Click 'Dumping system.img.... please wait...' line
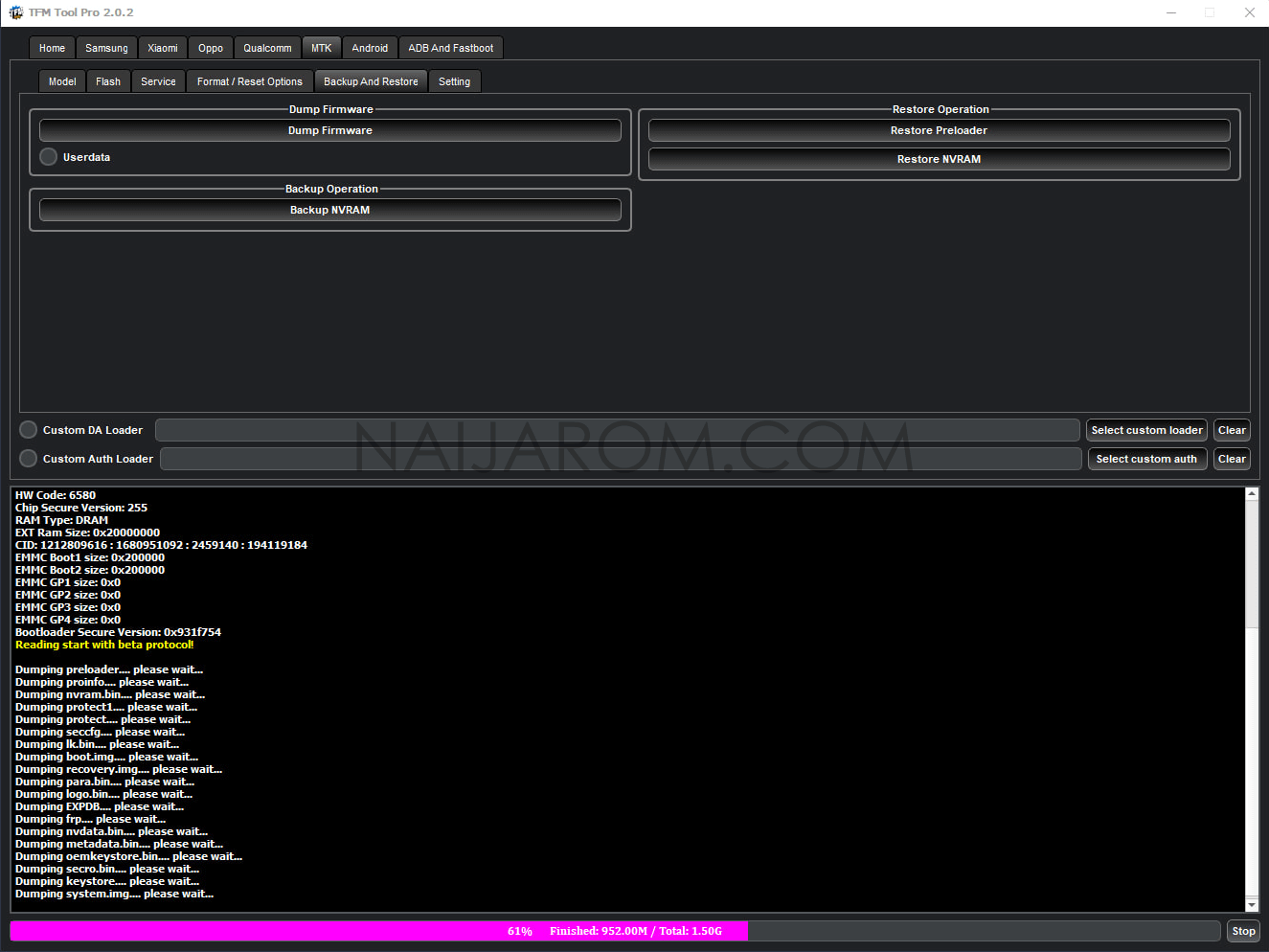Image resolution: width=1269 pixels, height=952 pixels. 114,894
